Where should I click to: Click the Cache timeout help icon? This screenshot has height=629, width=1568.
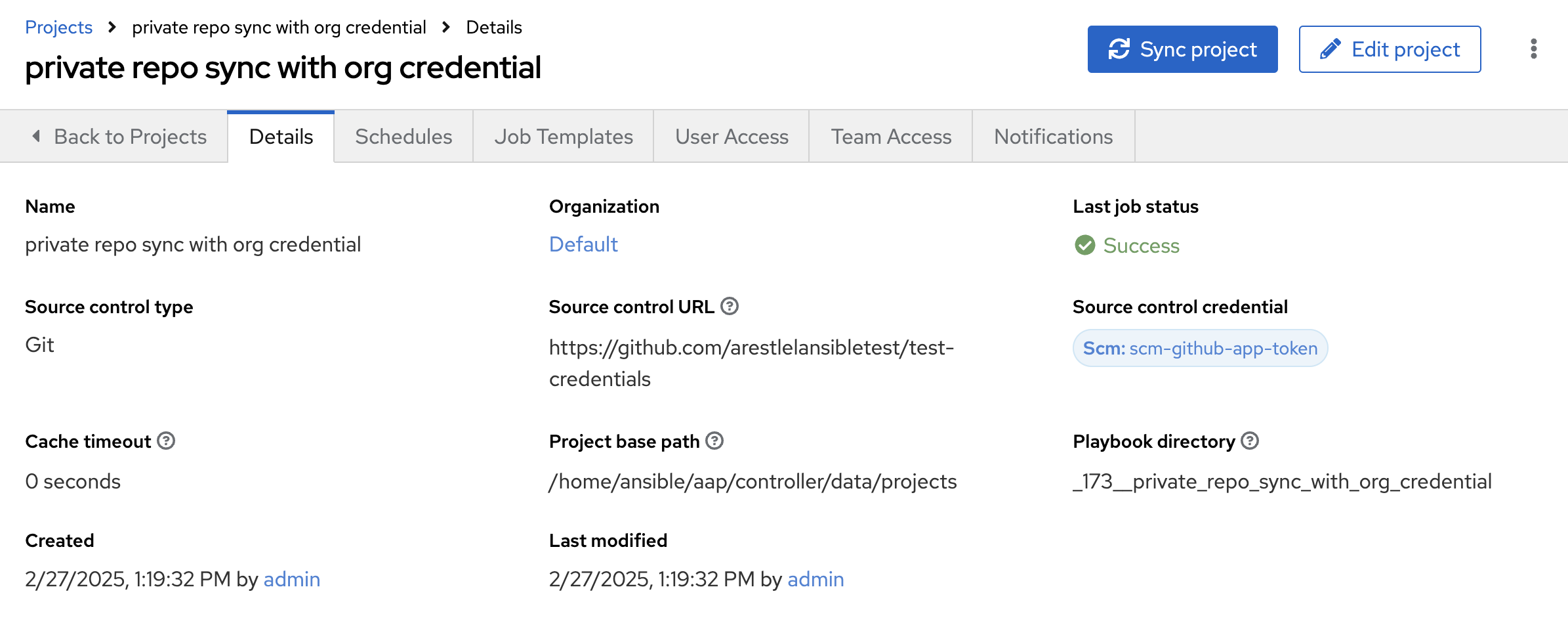click(167, 441)
